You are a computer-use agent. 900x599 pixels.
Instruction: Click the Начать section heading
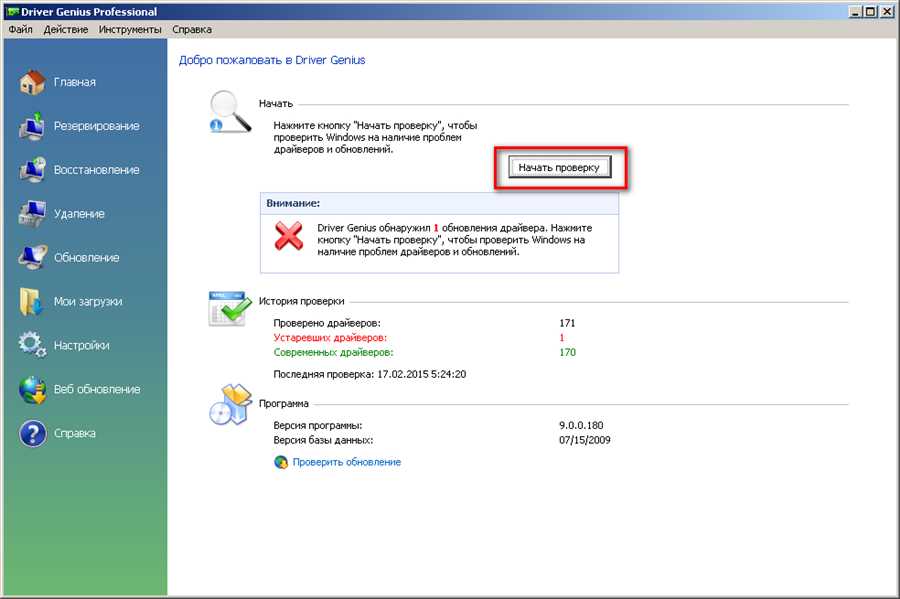pyautogui.click(x=276, y=103)
